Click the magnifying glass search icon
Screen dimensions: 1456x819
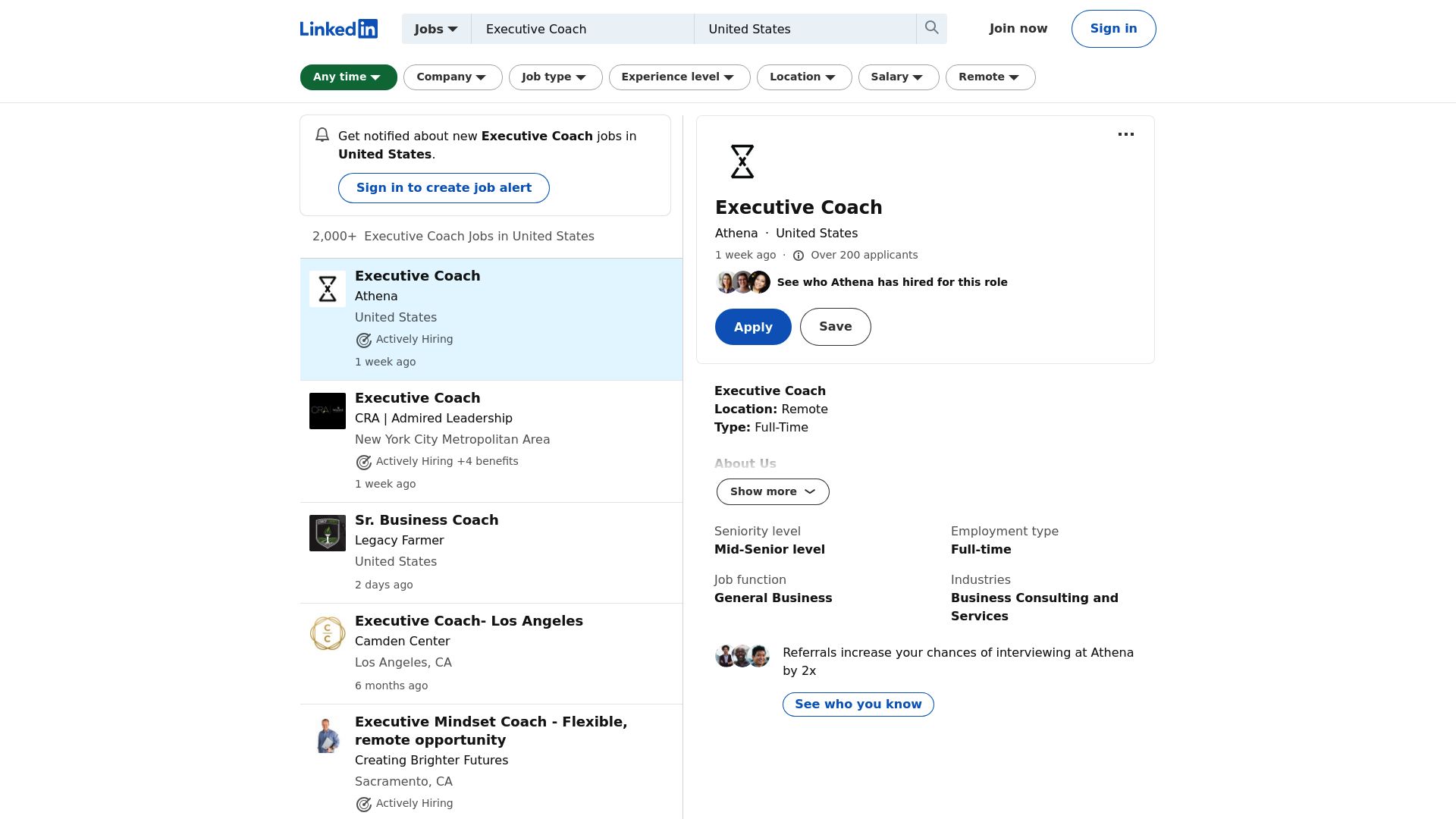(931, 28)
